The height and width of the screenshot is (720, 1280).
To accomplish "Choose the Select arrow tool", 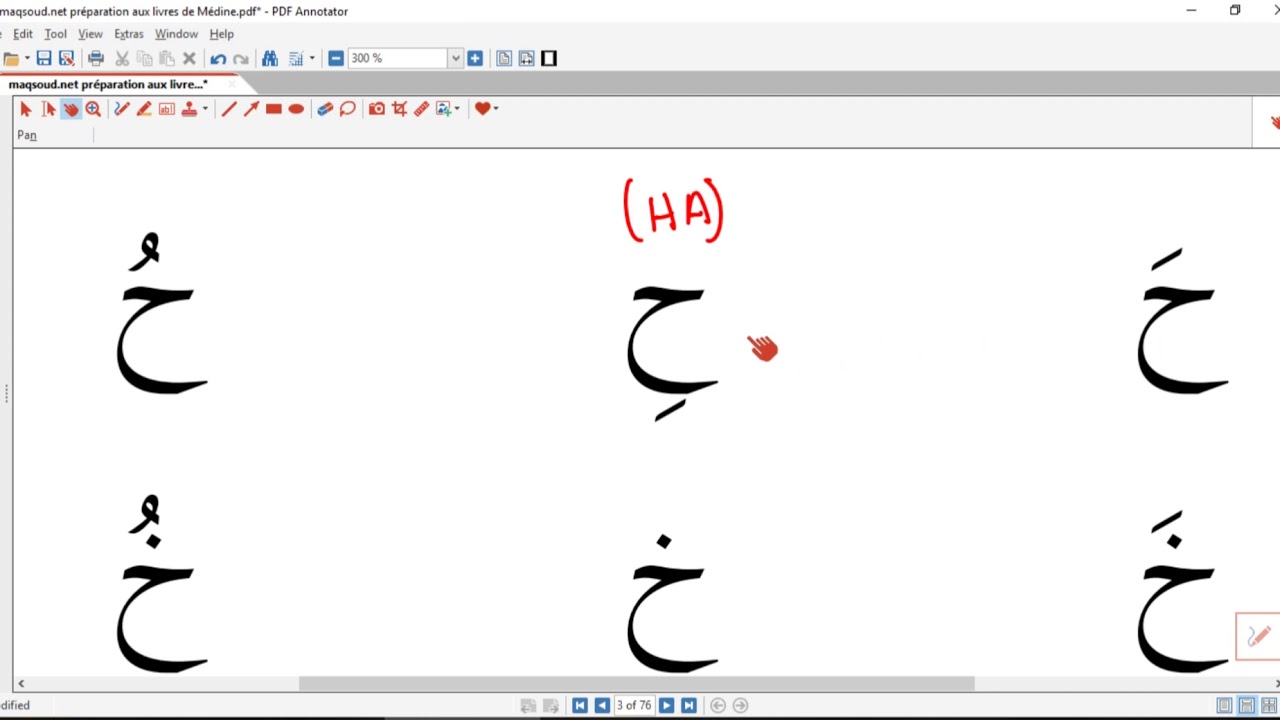I will click(x=26, y=108).
